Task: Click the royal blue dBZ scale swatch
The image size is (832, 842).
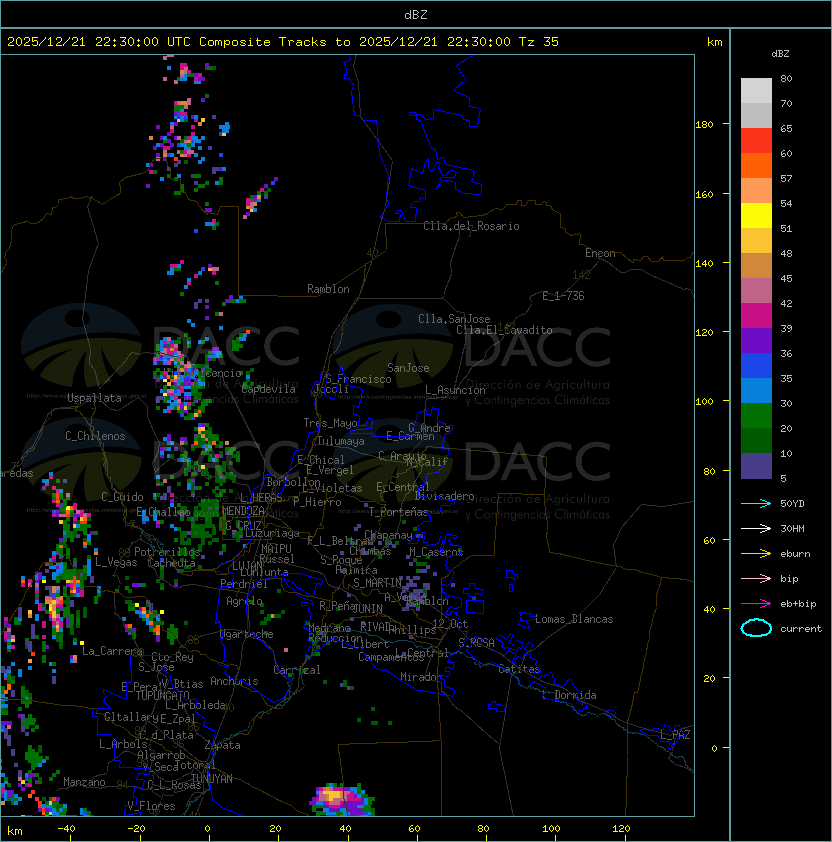Action: [x=756, y=366]
